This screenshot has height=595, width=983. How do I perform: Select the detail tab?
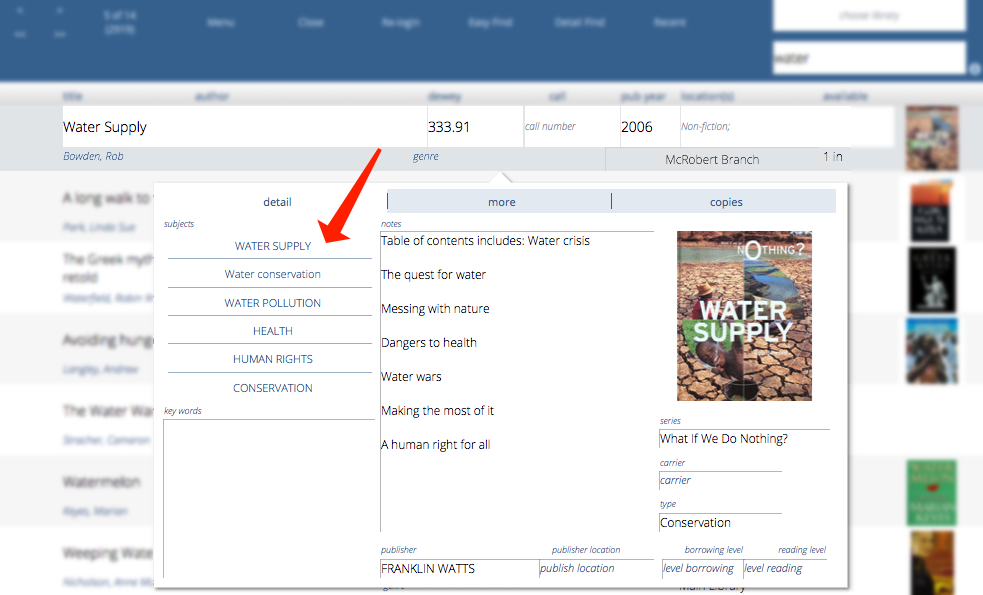point(277,202)
